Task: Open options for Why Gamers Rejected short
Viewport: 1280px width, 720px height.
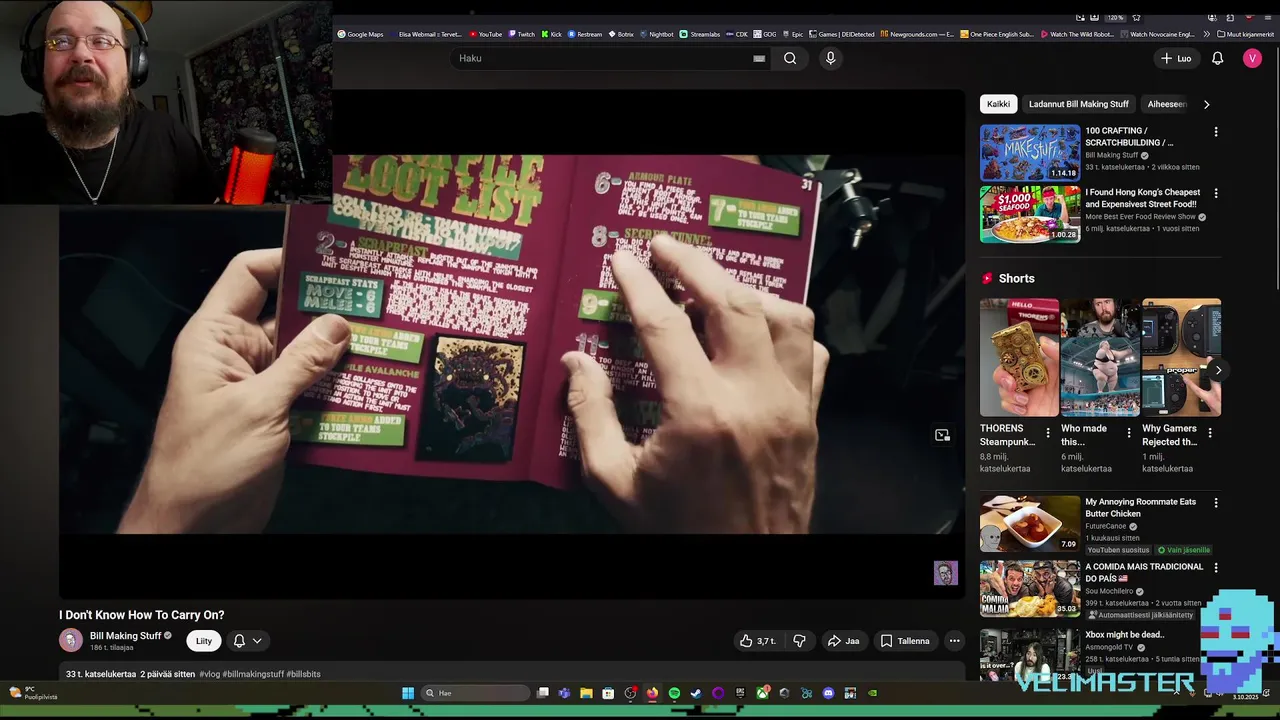Action: pyautogui.click(x=1210, y=433)
